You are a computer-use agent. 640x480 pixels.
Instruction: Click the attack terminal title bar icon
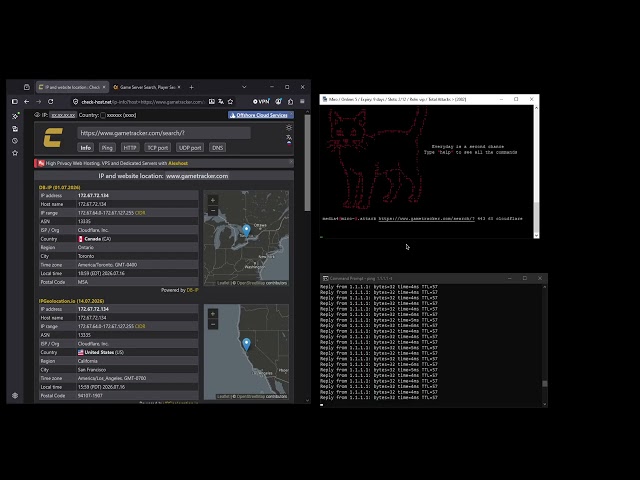(325, 99)
